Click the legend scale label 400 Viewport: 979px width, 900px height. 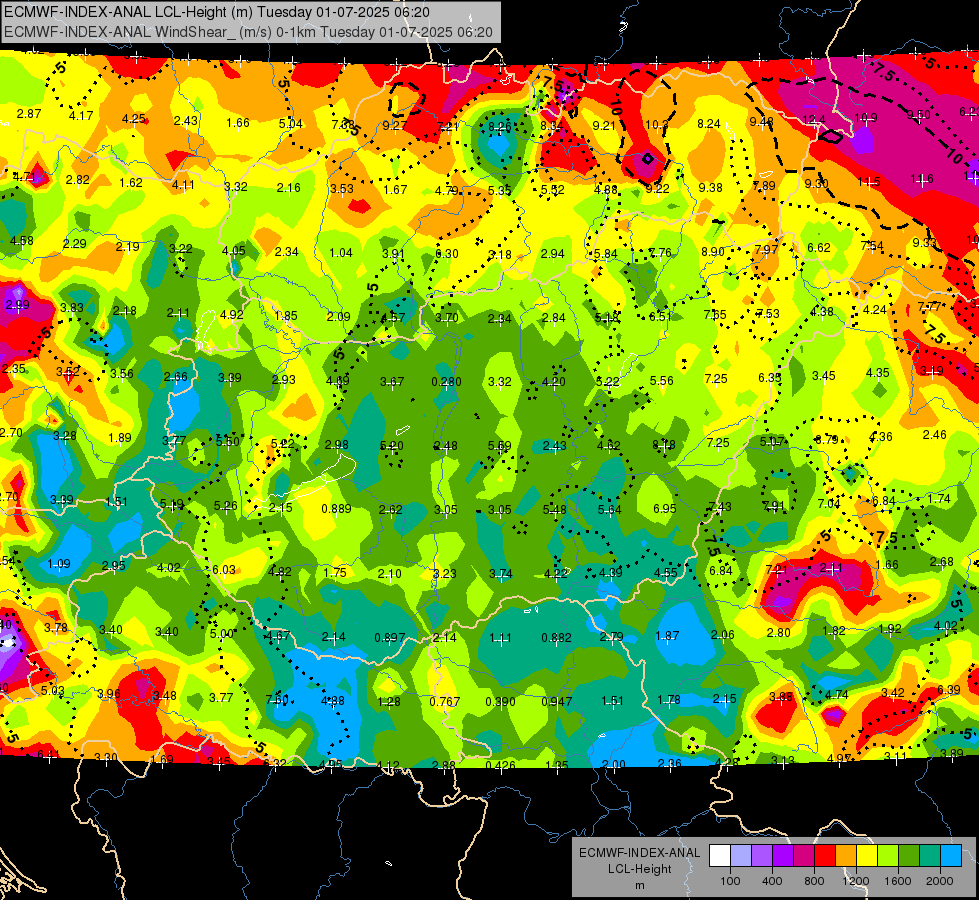(772, 881)
